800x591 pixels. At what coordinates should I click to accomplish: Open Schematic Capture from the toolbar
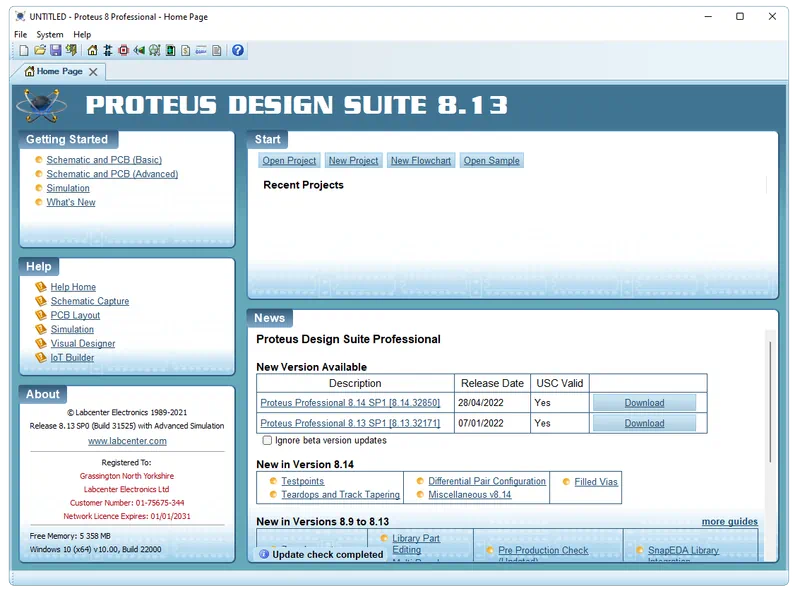click(x=108, y=51)
